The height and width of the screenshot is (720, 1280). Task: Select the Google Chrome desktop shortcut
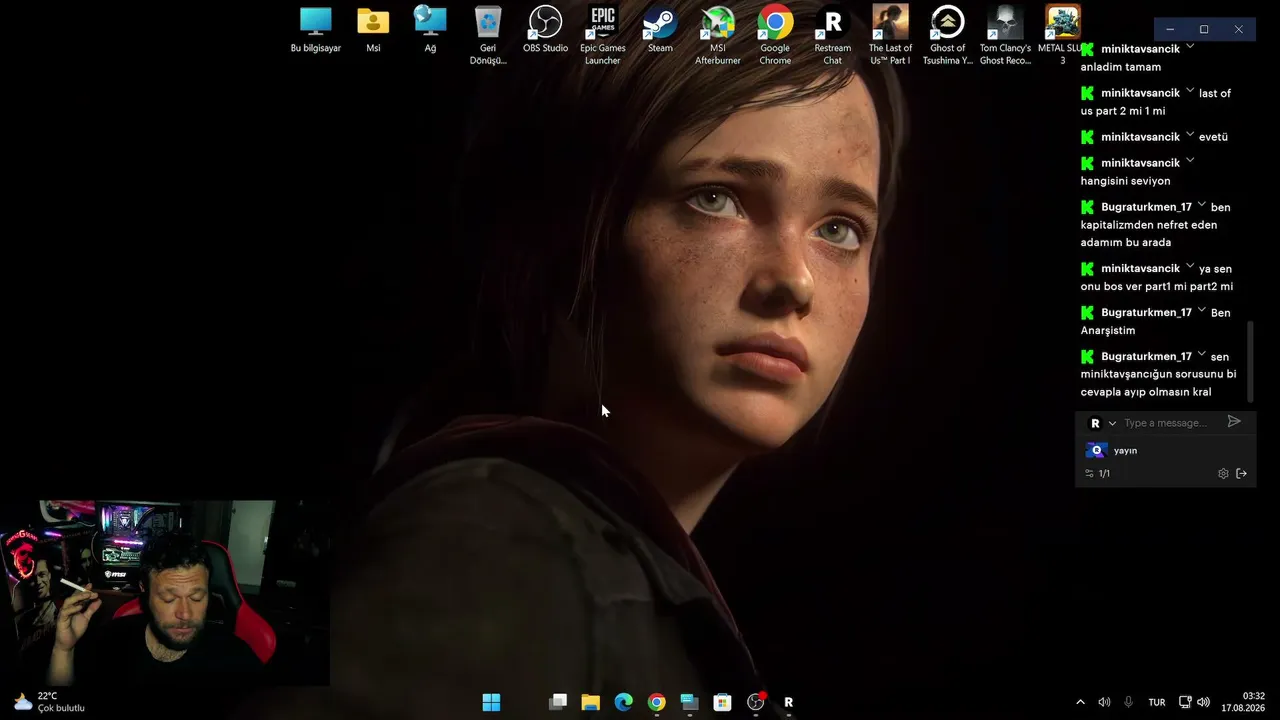[775, 36]
